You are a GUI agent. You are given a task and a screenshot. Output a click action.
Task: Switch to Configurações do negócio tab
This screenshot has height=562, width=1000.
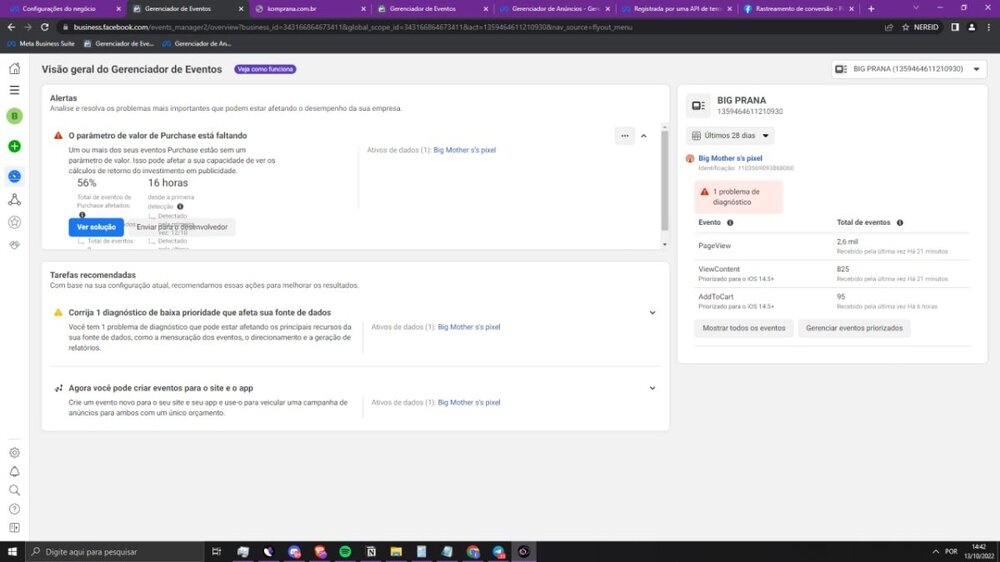[65, 9]
